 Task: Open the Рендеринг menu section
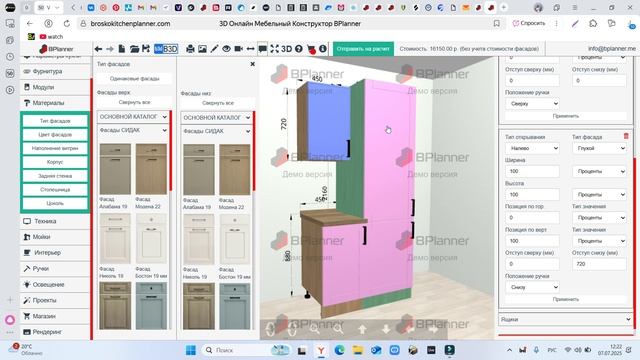point(55,332)
